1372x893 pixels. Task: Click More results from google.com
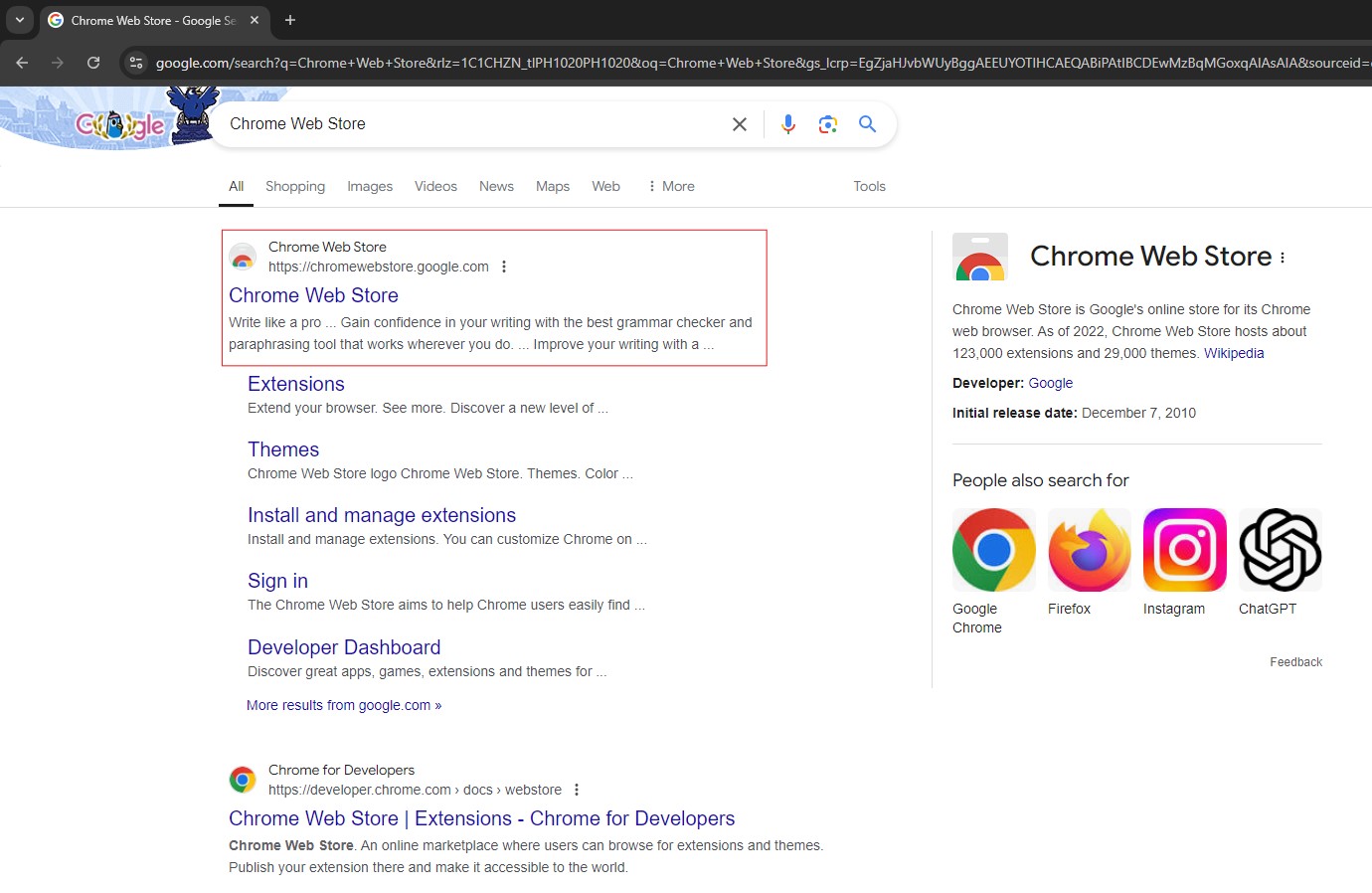coord(344,705)
